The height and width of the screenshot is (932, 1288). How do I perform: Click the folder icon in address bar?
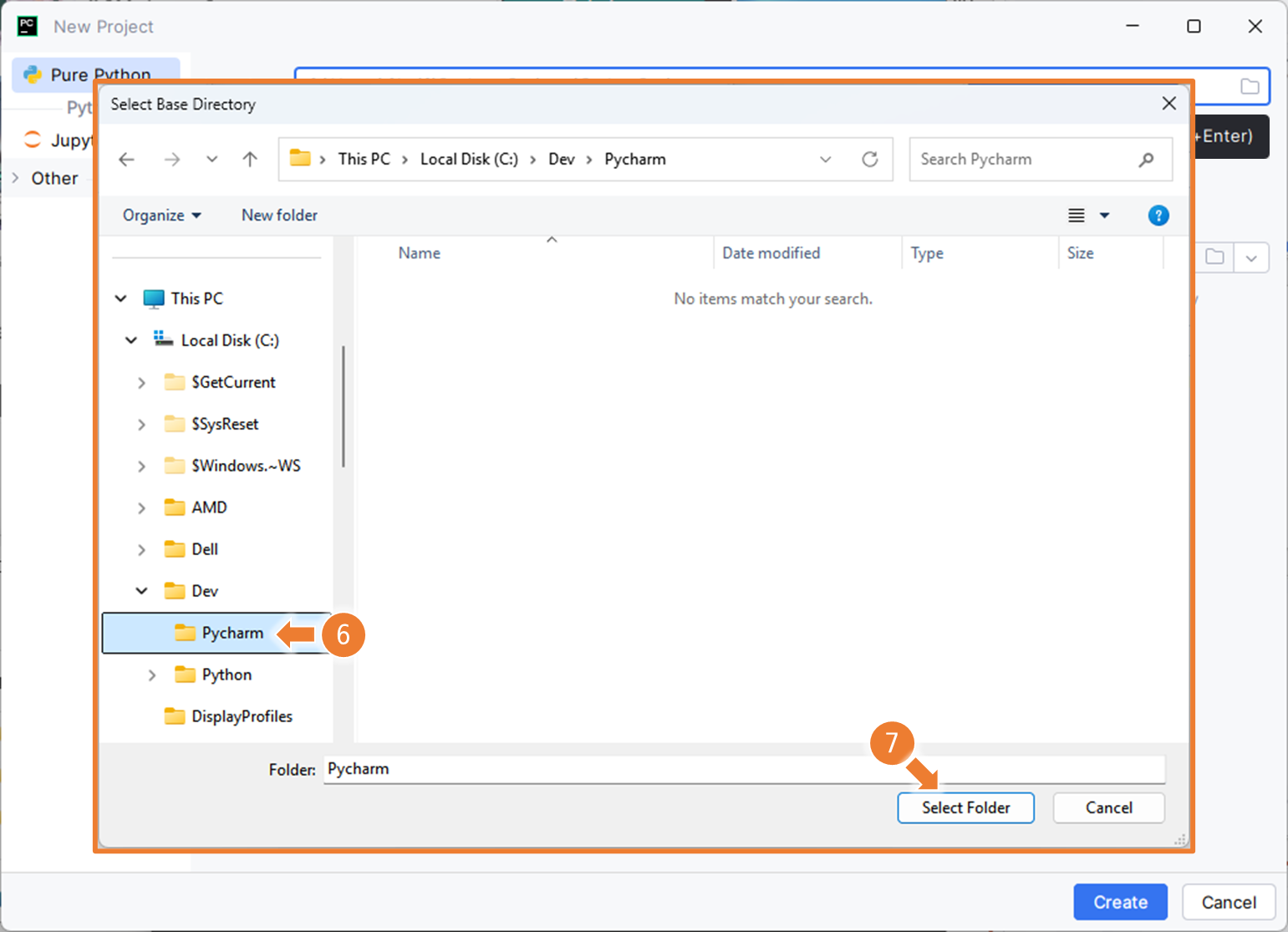(x=300, y=158)
